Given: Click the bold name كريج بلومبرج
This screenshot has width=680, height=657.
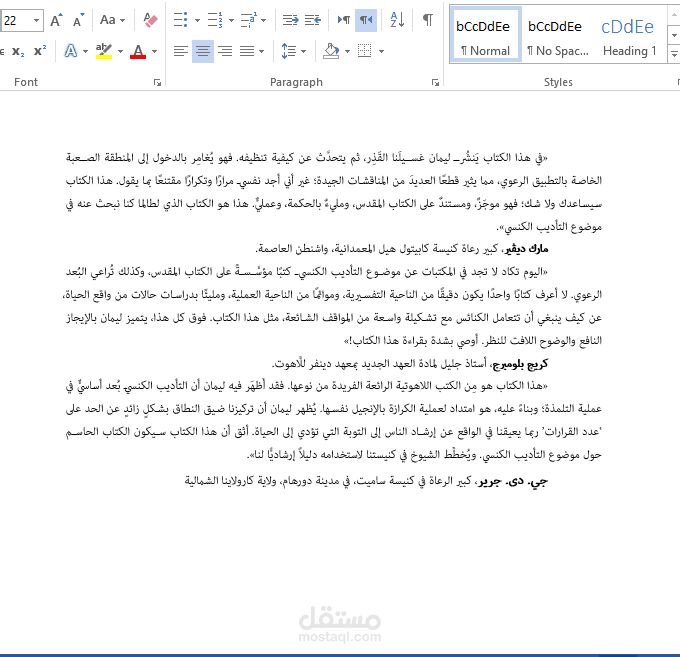Looking at the screenshot, I should (521, 363).
